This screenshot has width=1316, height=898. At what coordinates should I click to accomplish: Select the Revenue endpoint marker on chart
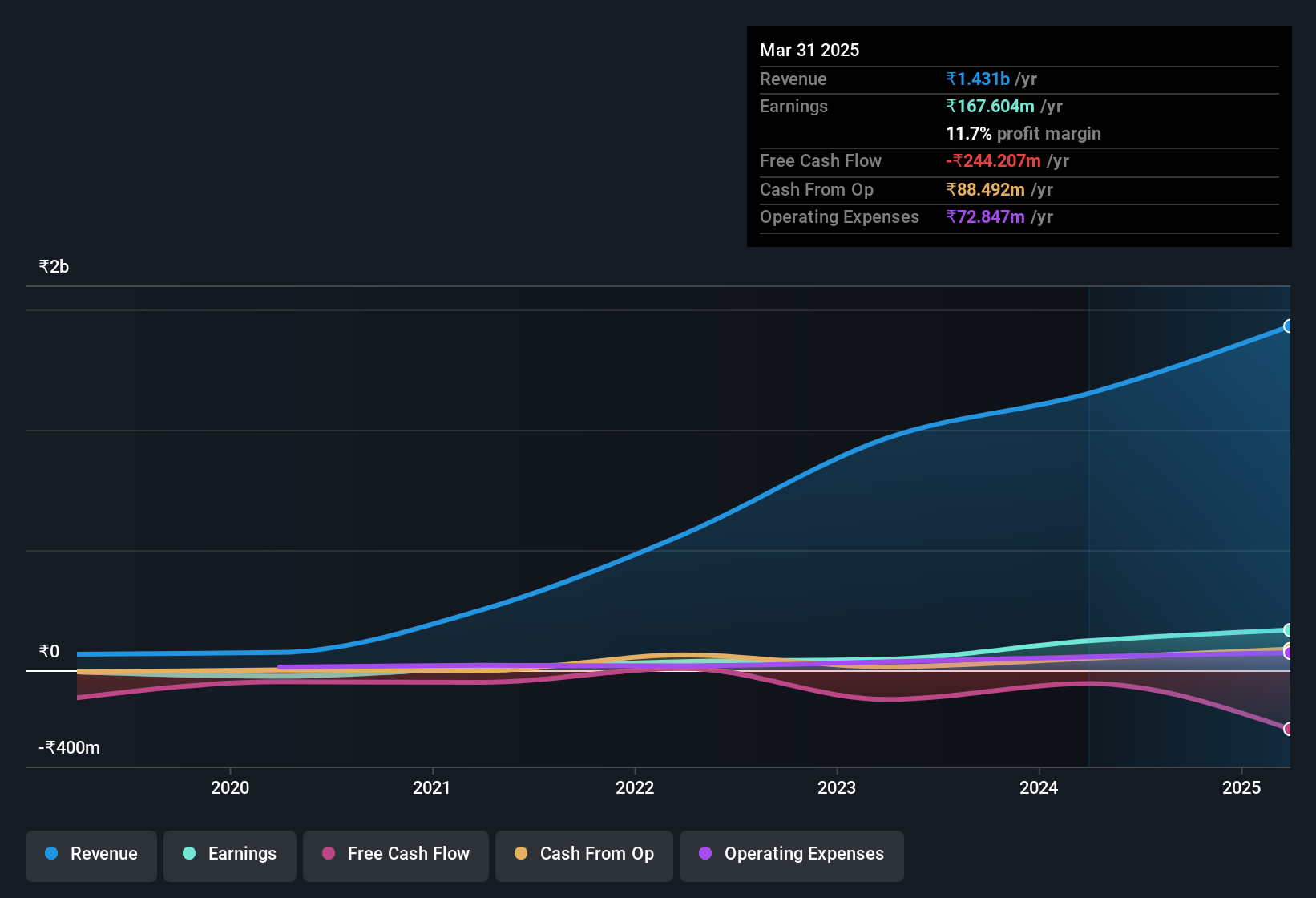tap(1289, 326)
